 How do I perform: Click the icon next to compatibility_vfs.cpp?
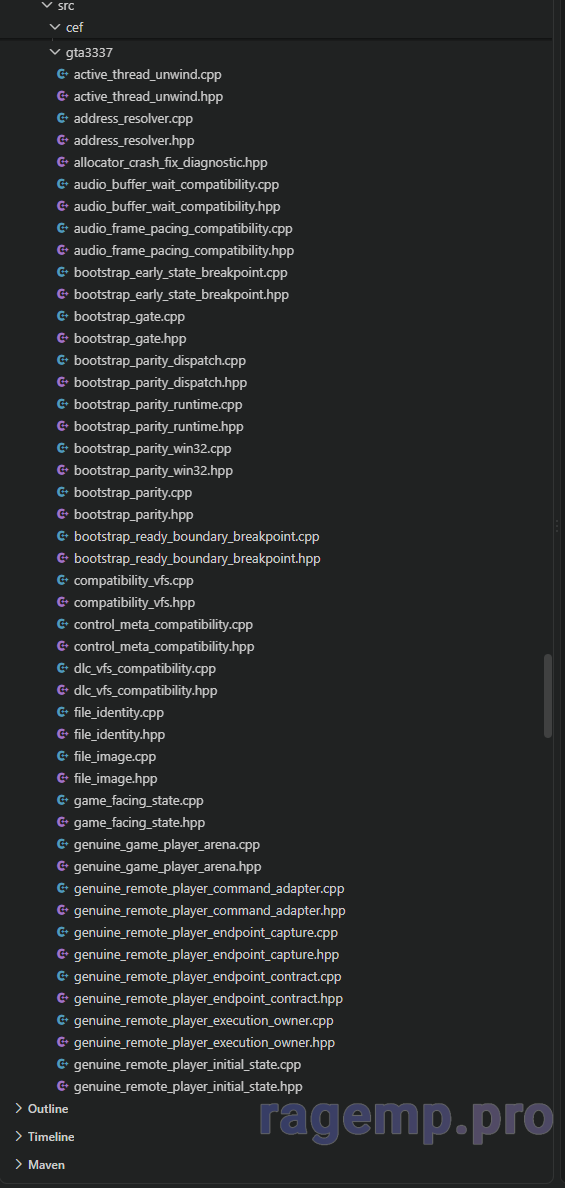click(x=63, y=580)
